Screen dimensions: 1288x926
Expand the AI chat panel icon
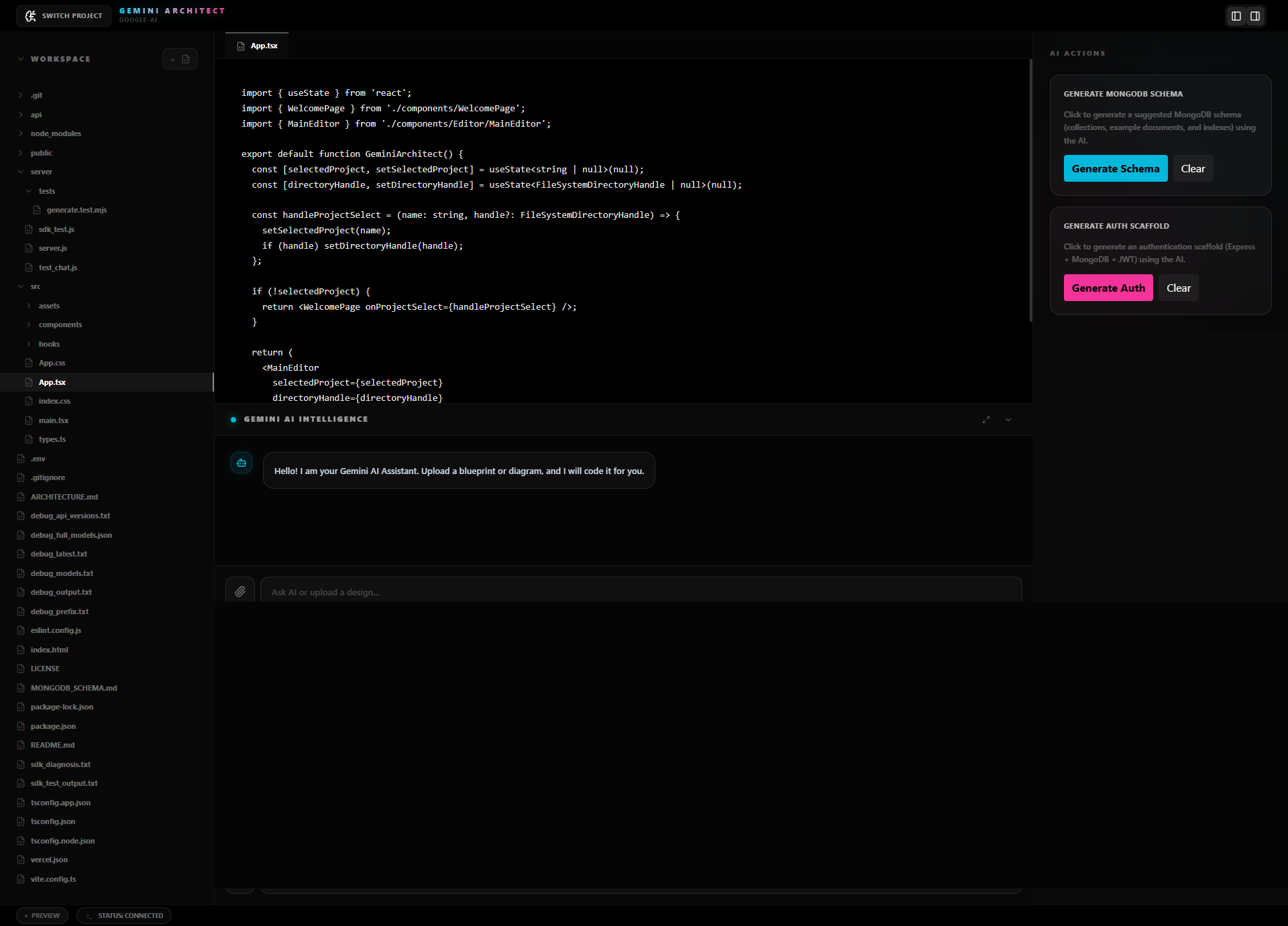tap(985, 420)
